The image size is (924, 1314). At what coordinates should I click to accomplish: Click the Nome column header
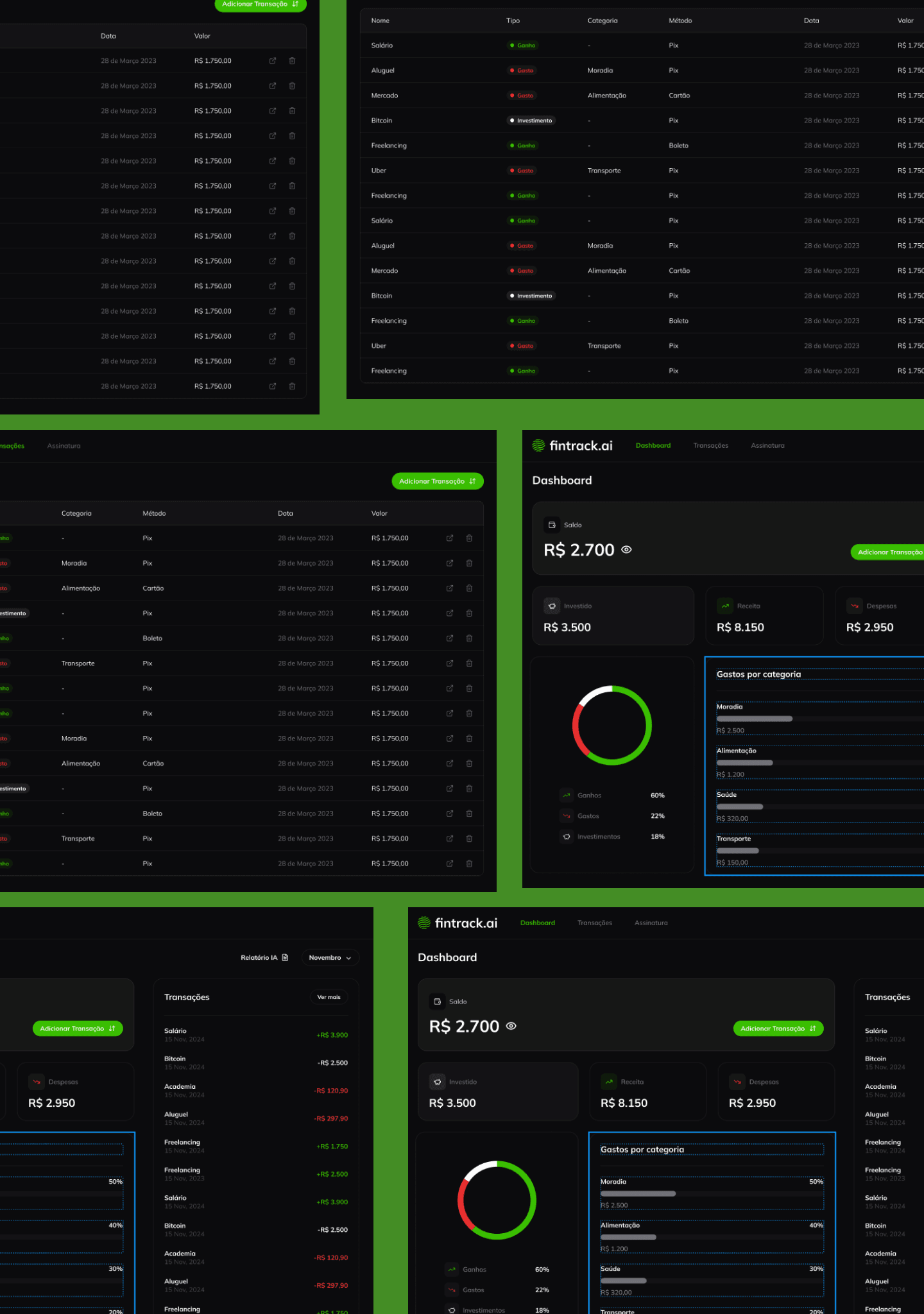[x=380, y=21]
